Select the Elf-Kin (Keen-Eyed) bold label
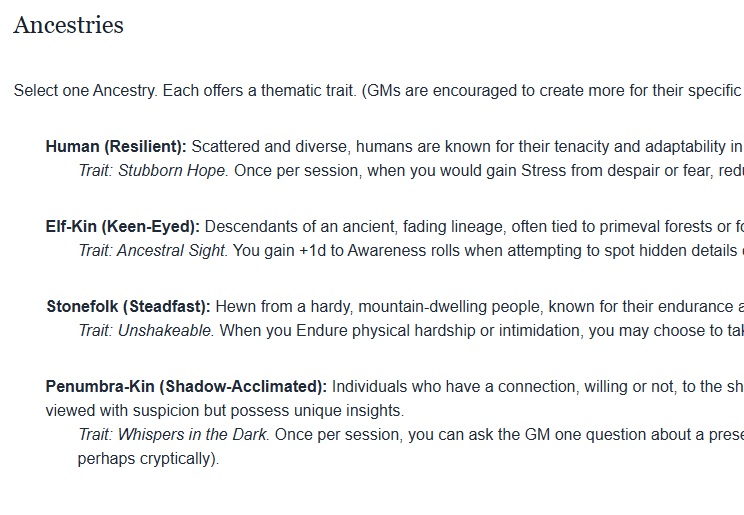This screenshot has width=744, height=515. 123,226
